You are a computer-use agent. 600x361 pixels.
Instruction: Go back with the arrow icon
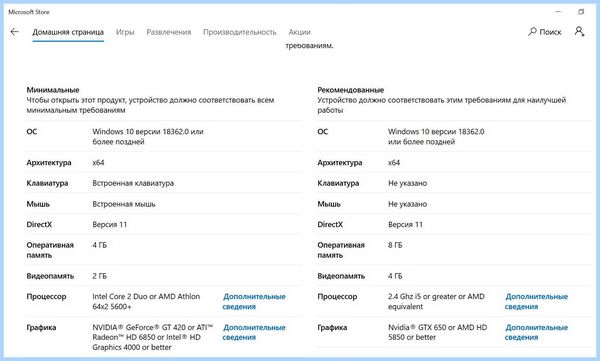point(15,32)
